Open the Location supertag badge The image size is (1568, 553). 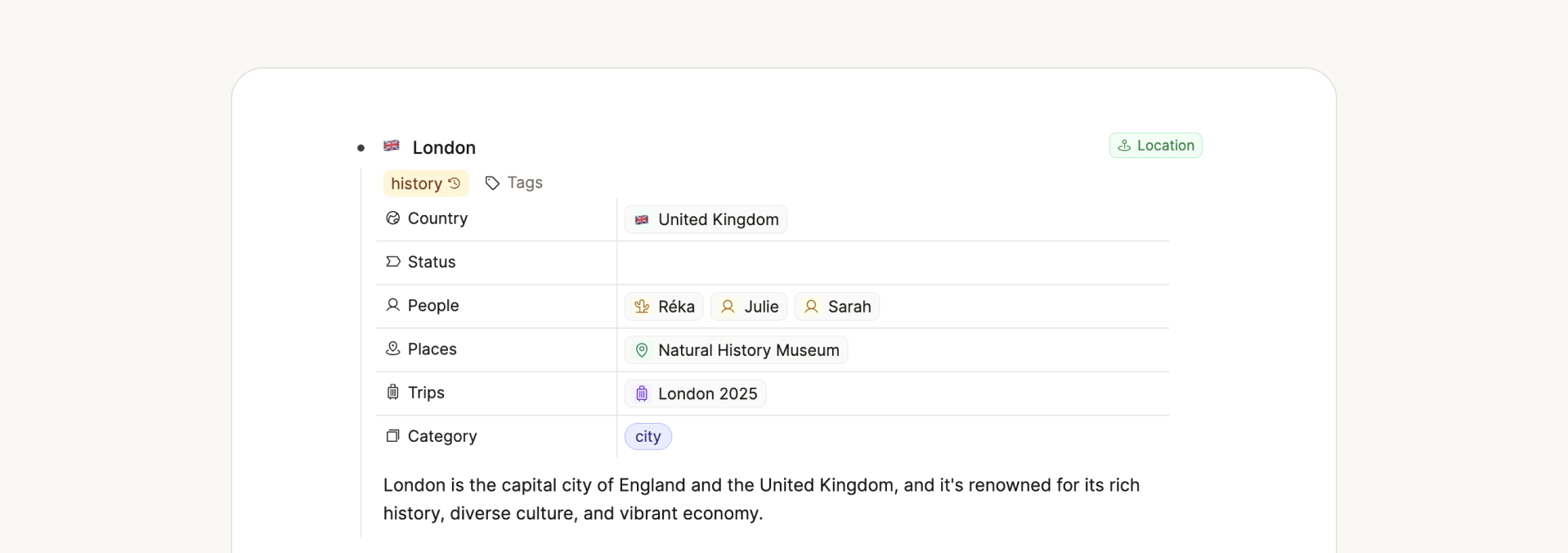(x=1155, y=146)
